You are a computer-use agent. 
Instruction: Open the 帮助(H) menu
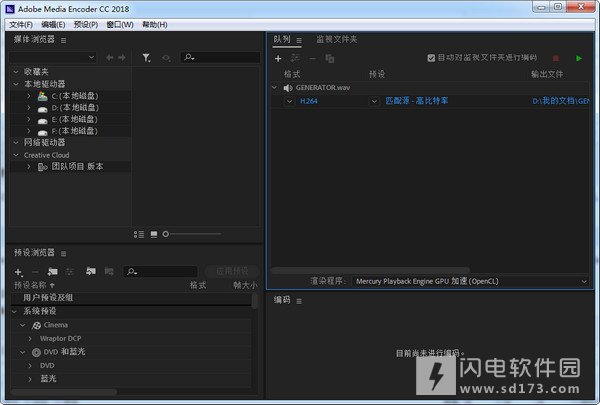[x=155, y=25]
